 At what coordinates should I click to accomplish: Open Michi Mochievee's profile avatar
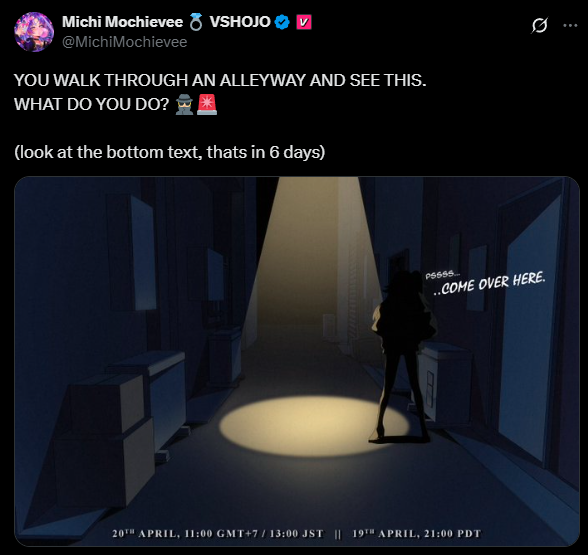click(x=34, y=32)
